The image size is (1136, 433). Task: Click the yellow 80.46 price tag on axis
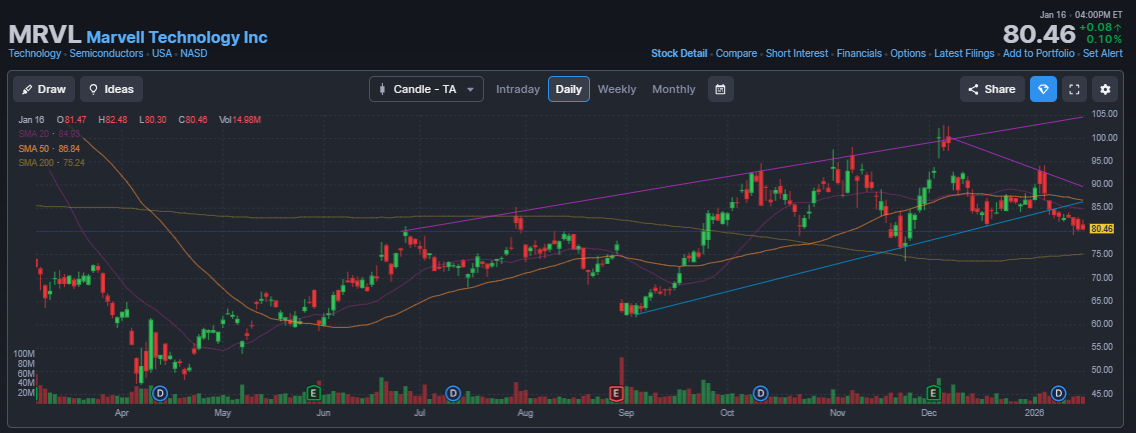1101,229
